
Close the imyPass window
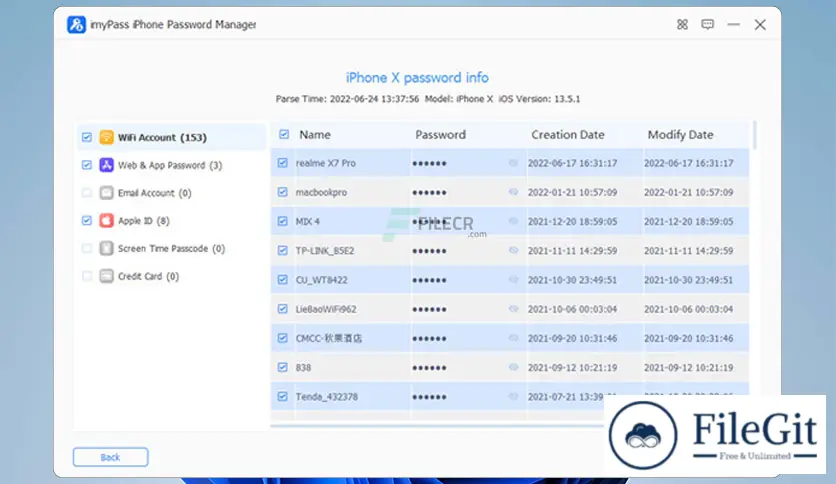[x=760, y=25]
